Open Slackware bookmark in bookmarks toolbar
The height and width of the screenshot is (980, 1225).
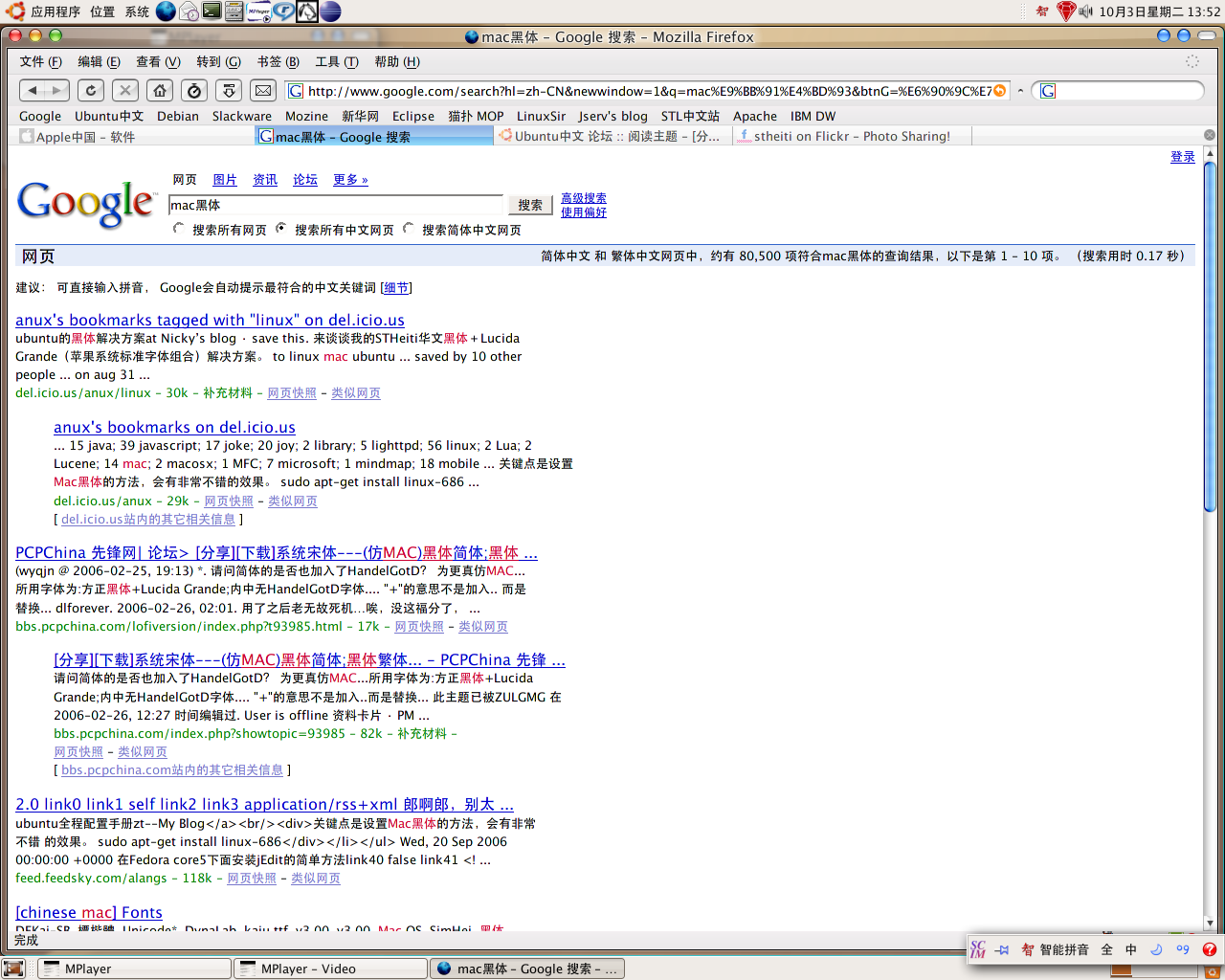[x=242, y=116]
